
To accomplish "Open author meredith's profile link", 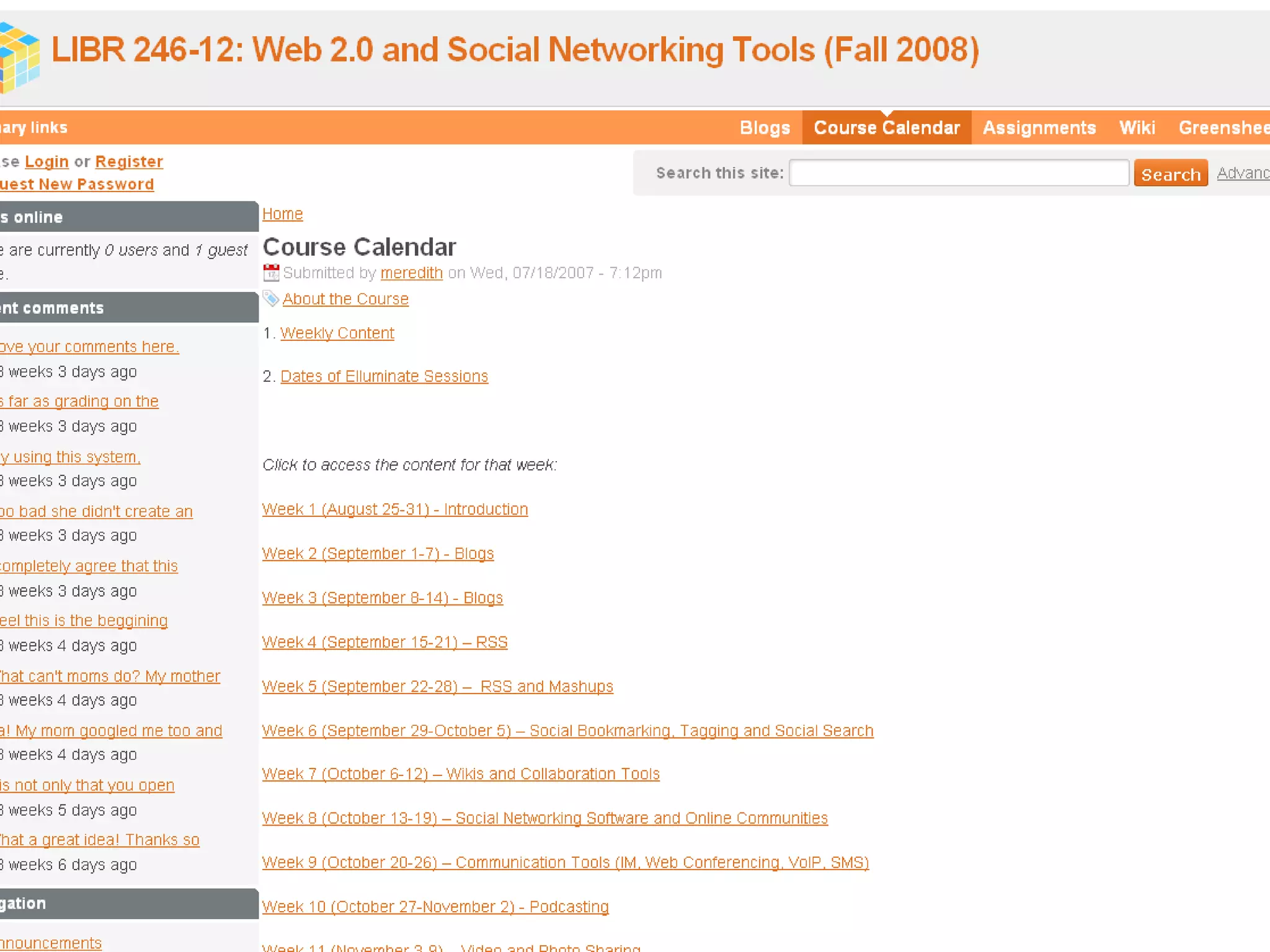I will pyautogui.click(x=411, y=273).
